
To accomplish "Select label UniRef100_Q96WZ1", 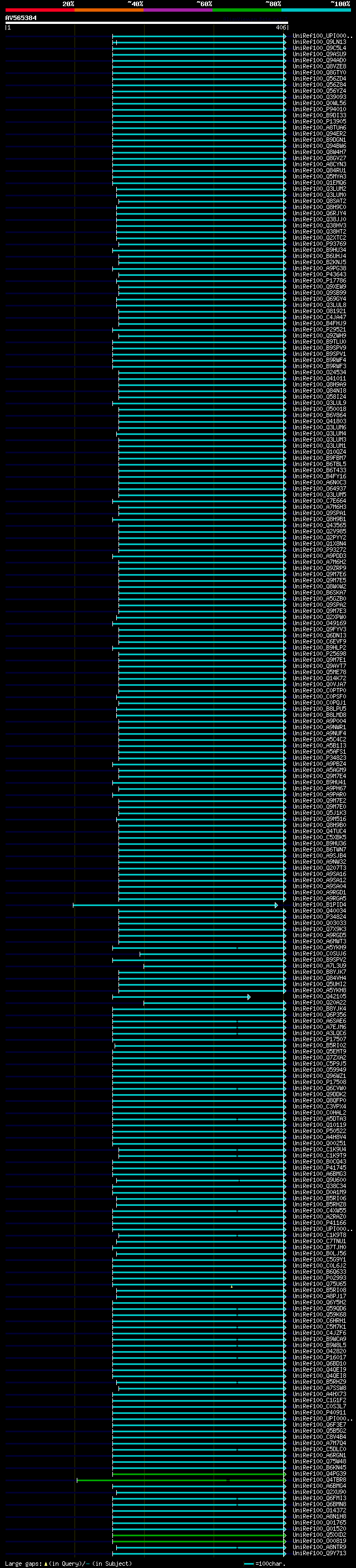I will (319, 1076).
